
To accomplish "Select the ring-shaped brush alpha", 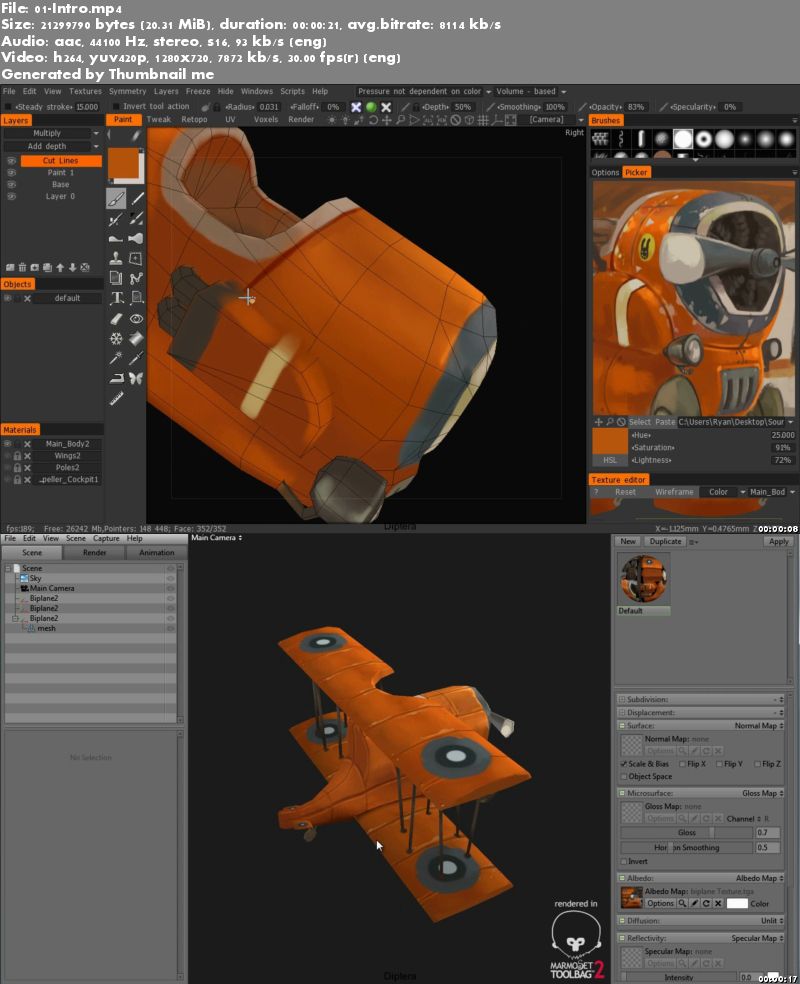I will click(703, 139).
